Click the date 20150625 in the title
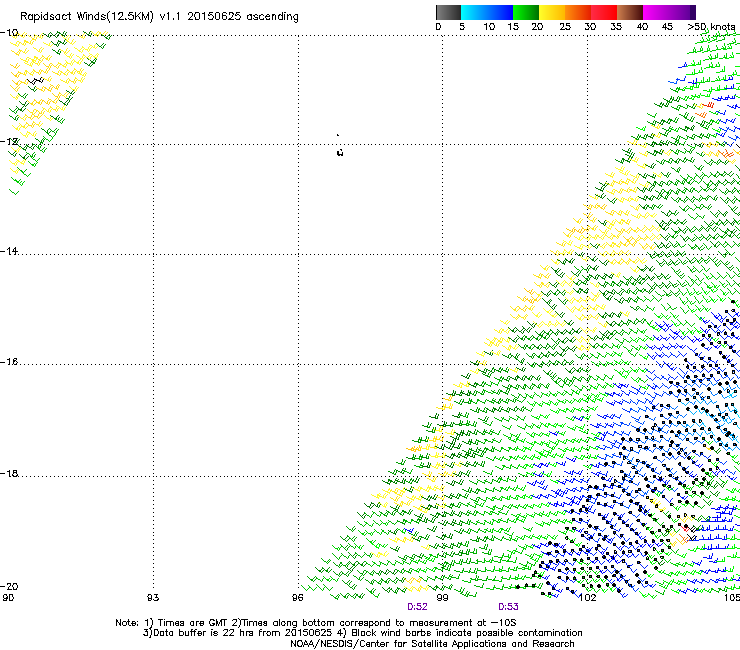The height and width of the screenshot is (650, 740). point(214,17)
